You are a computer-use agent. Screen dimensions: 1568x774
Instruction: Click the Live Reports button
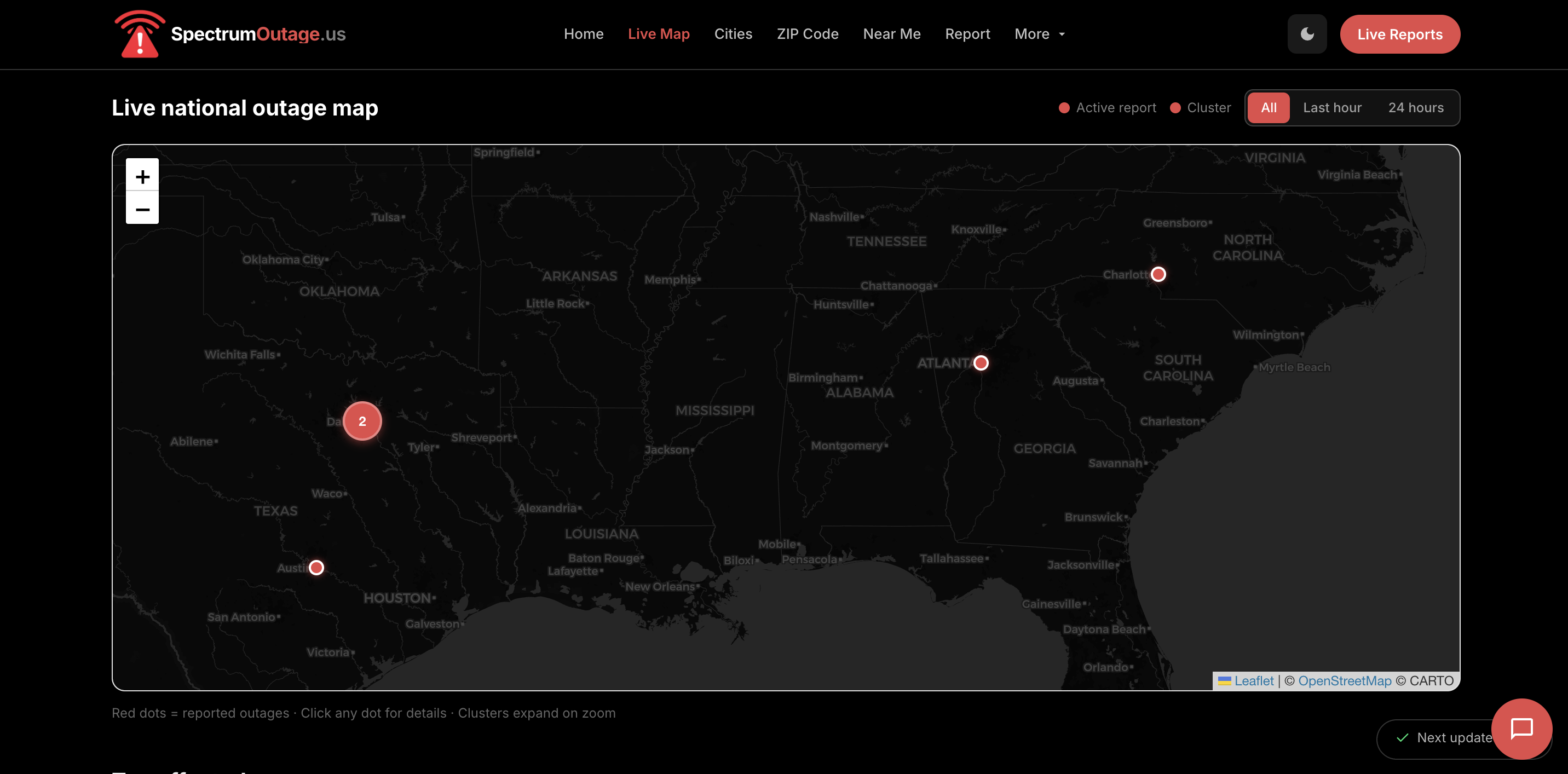pyautogui.click(x=1399, y=34)
